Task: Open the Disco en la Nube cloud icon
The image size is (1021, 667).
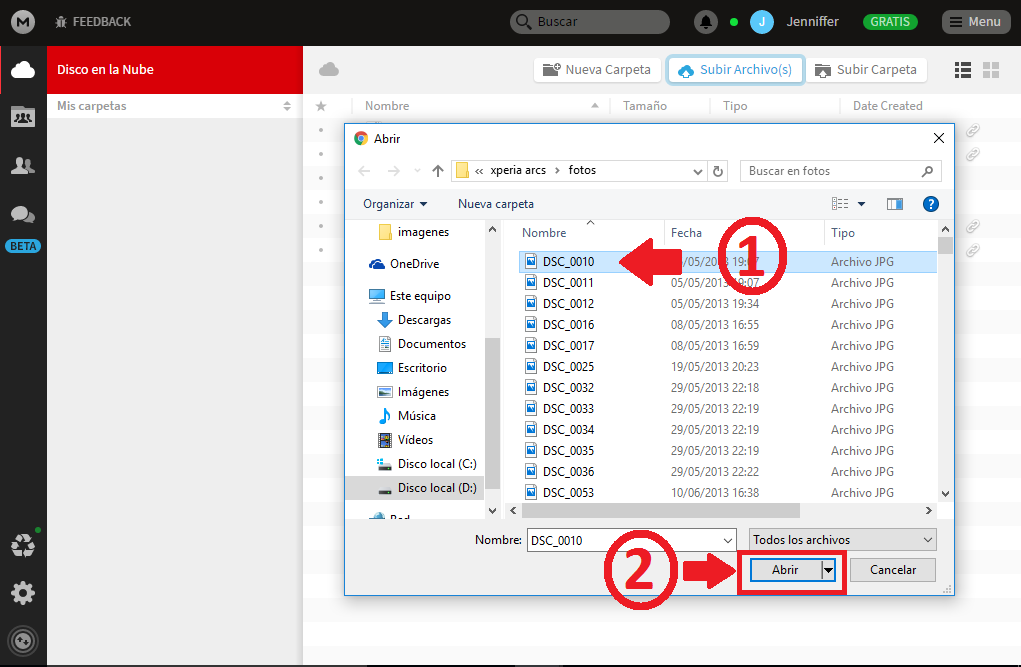Action: 22,70
